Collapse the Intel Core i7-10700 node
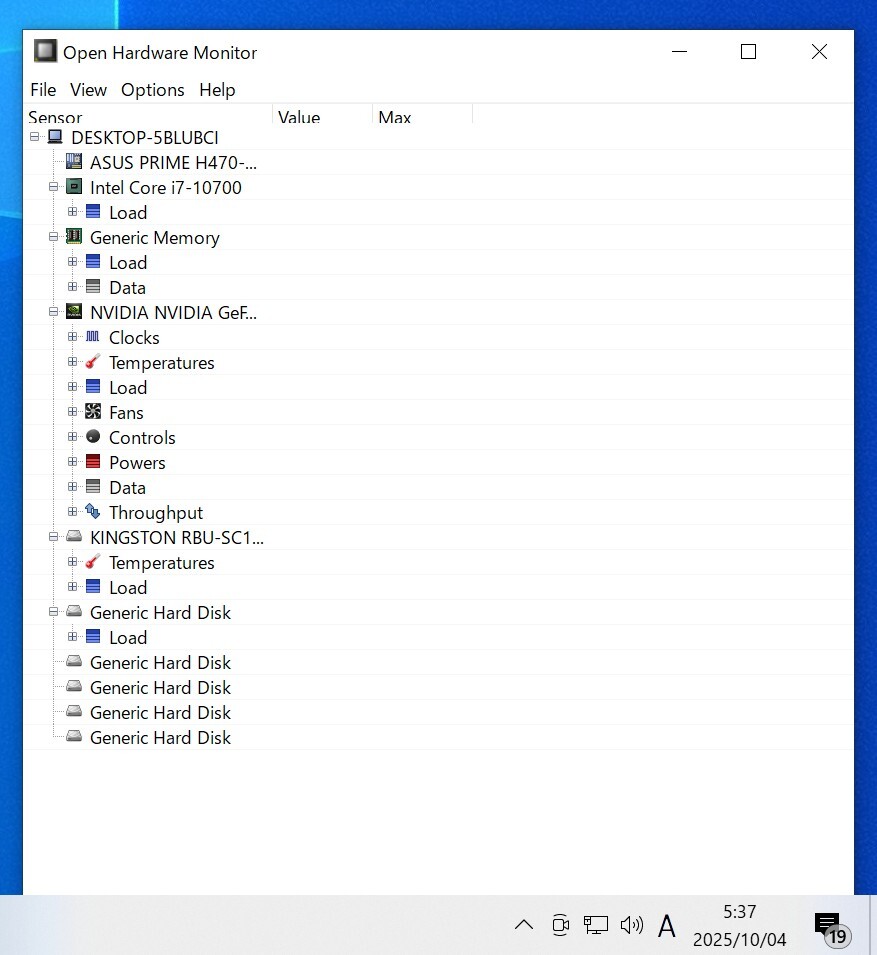 click(54, 186)
